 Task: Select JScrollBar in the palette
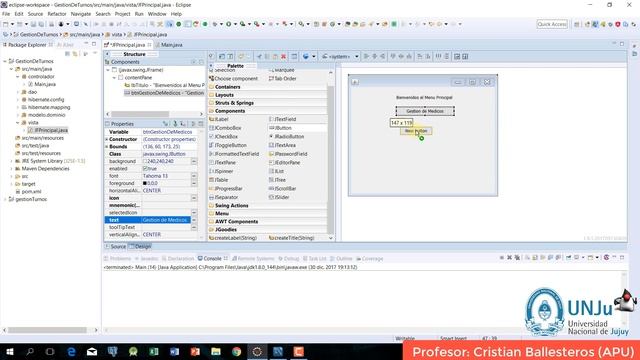point(282,189)
